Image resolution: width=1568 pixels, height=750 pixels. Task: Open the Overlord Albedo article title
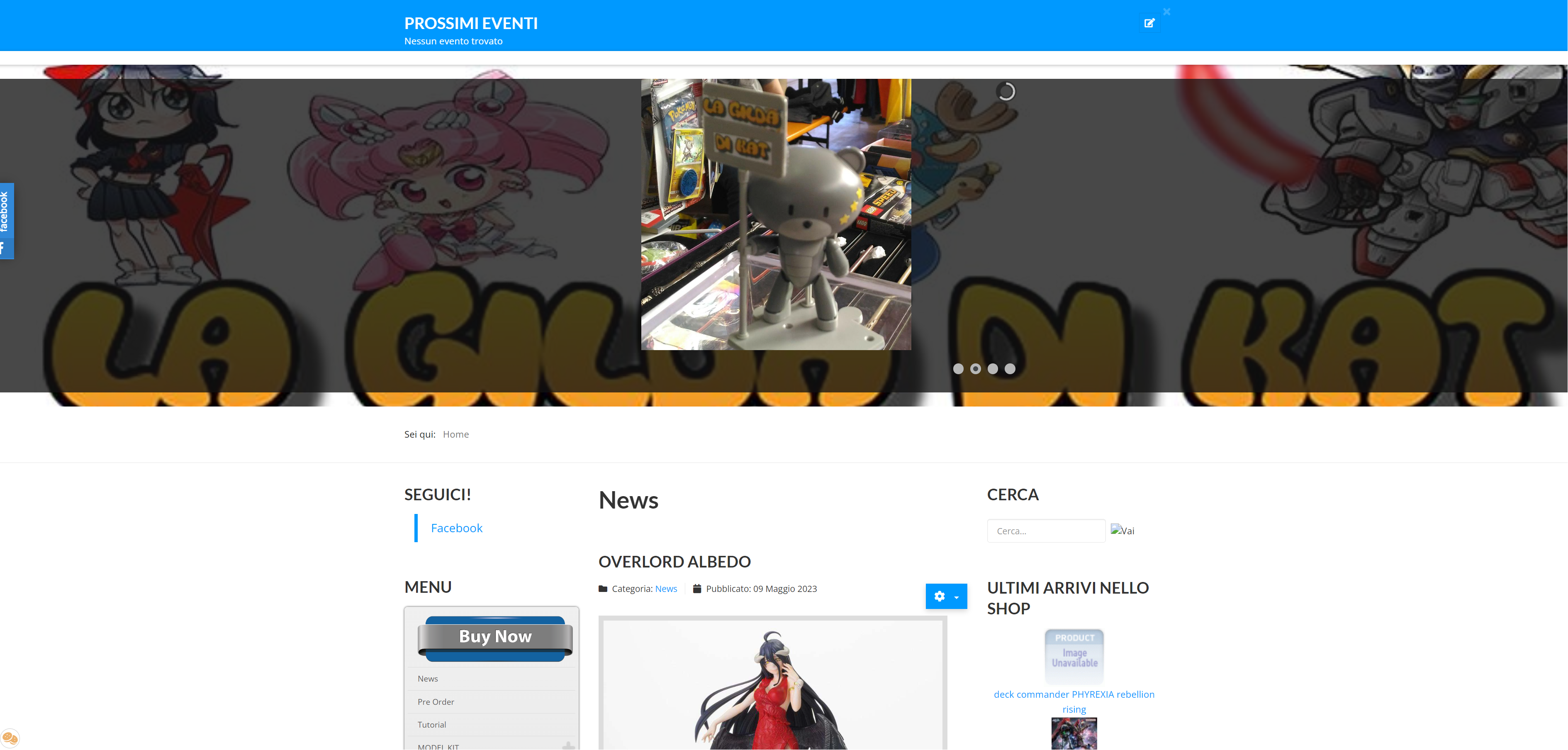pyautogui.click(x=674, y=561)
